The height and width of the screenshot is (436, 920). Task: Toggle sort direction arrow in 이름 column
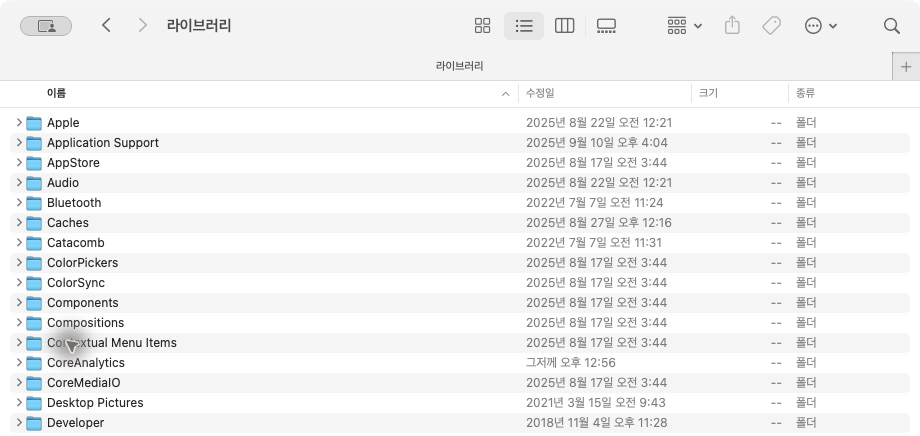tap(506, 94)
